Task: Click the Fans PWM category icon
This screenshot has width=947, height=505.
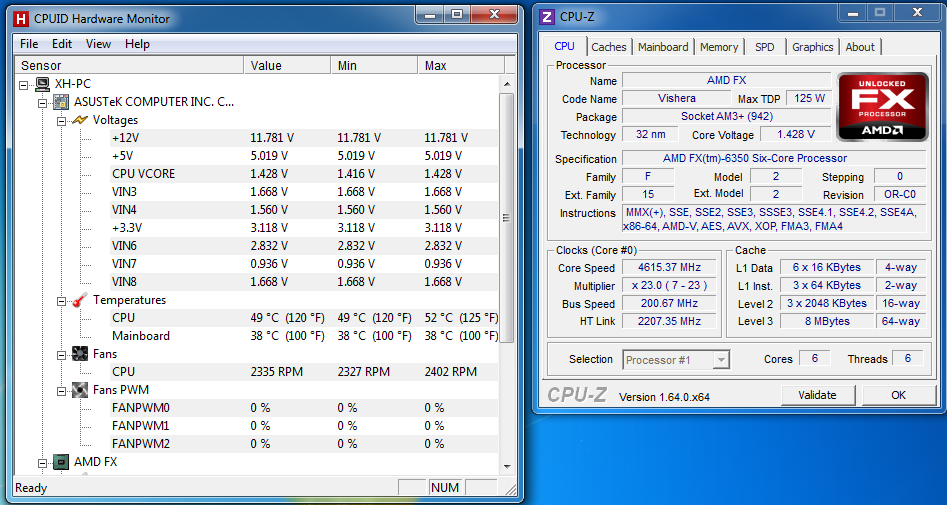Action: point(80,390)
